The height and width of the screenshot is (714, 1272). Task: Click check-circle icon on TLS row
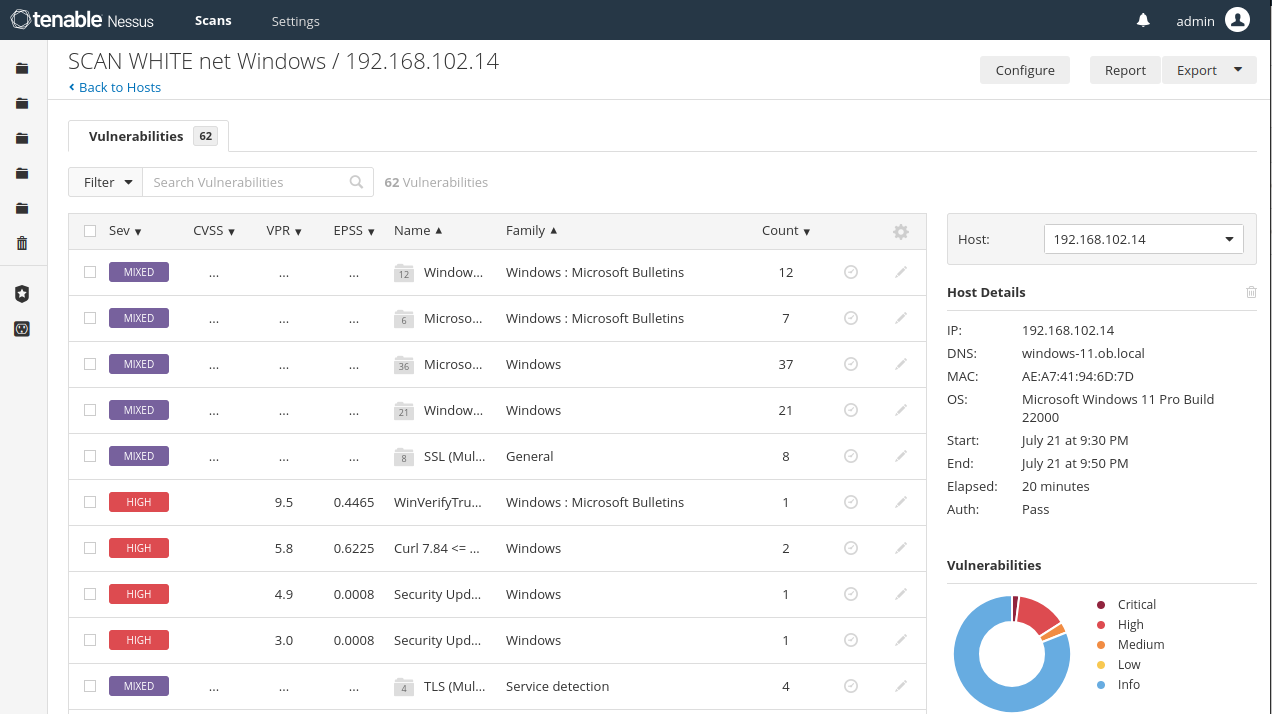[851, 686]
